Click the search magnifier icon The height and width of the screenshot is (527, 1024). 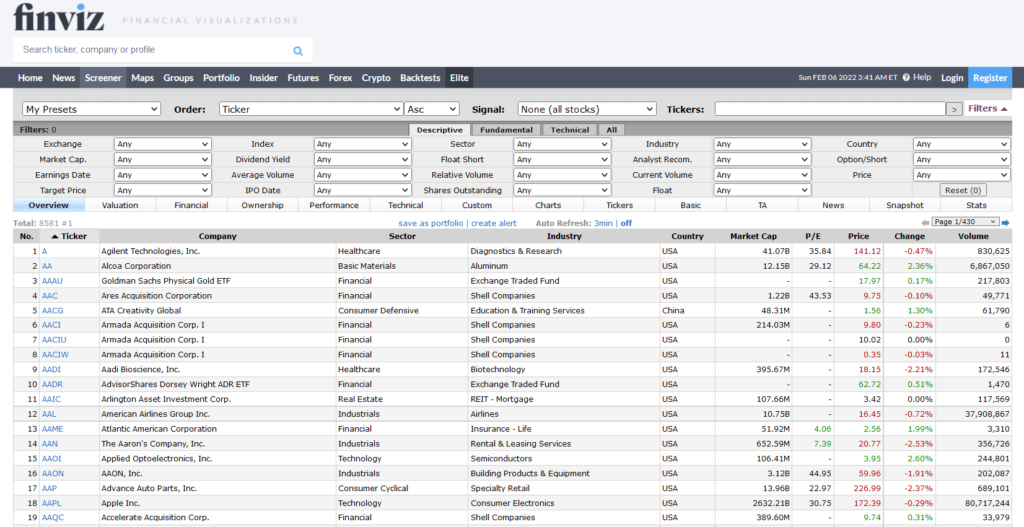tap(298, 50)
